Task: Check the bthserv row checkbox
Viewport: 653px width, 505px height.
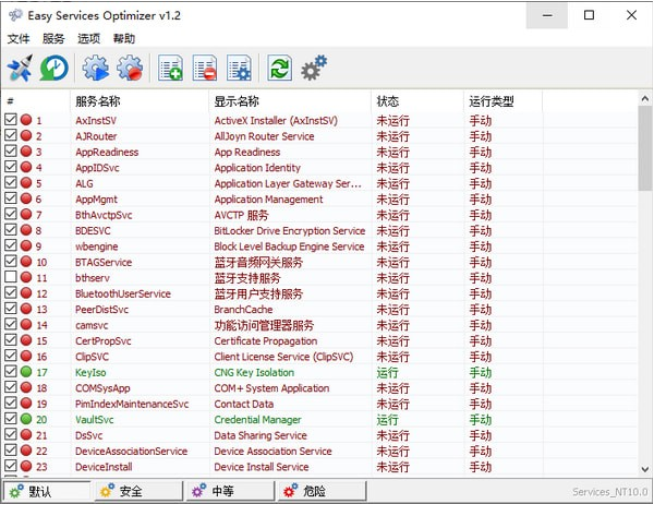Action: pos(10,277)
